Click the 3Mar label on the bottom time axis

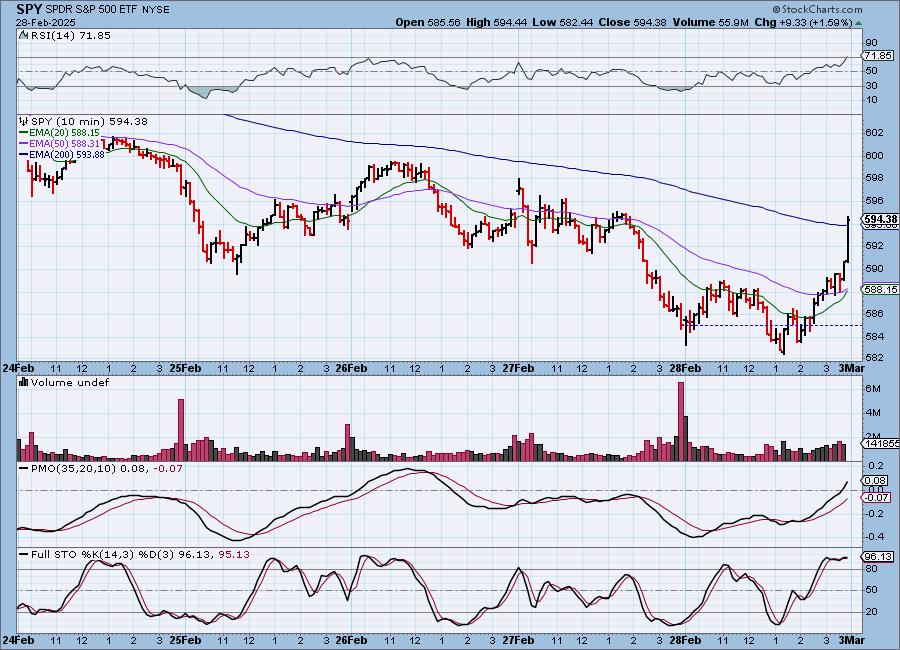(851, 640)
